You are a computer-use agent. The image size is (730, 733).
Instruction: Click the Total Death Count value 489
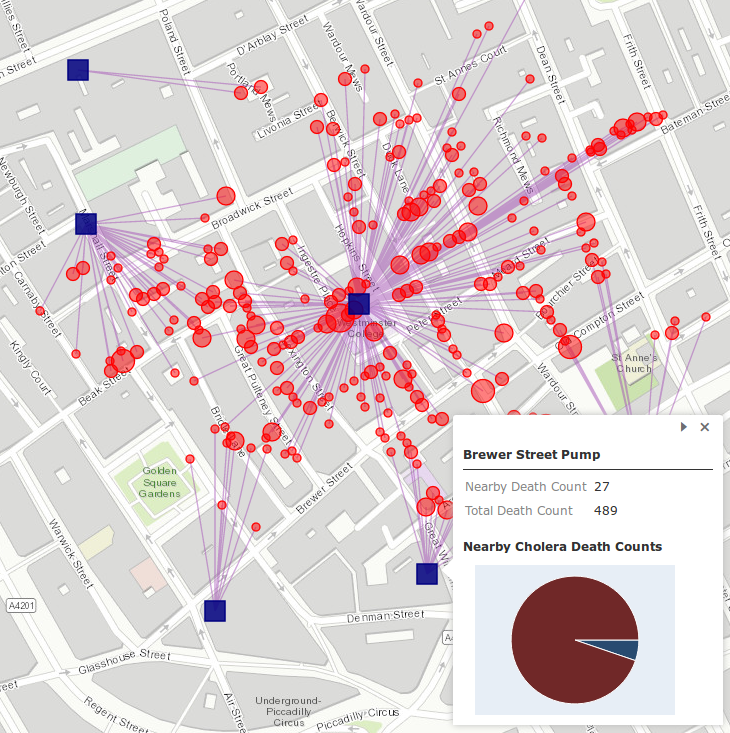tap(605, 510)
